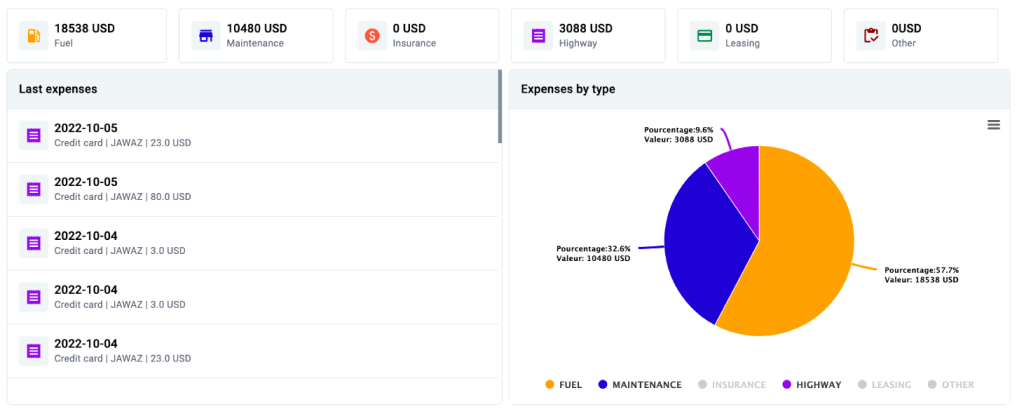Open the 3088 USD Highway card
Viewport: 1024px width, 414px height.
[588, 36]
